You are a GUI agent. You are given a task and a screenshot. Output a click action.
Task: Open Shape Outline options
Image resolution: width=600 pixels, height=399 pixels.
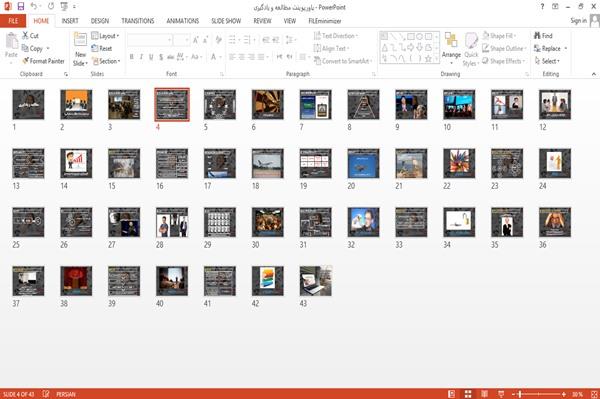point(504,49)
